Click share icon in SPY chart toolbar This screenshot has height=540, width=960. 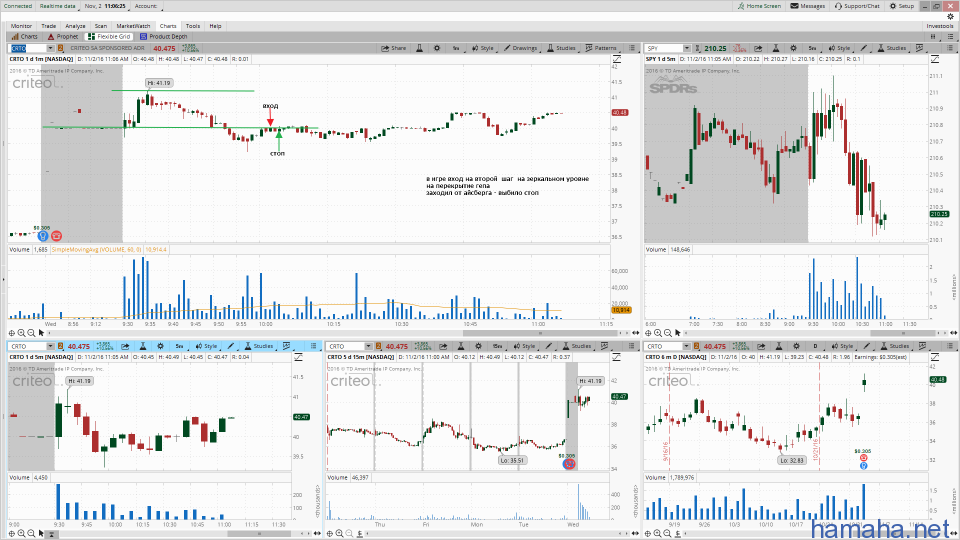pos(758,48)
